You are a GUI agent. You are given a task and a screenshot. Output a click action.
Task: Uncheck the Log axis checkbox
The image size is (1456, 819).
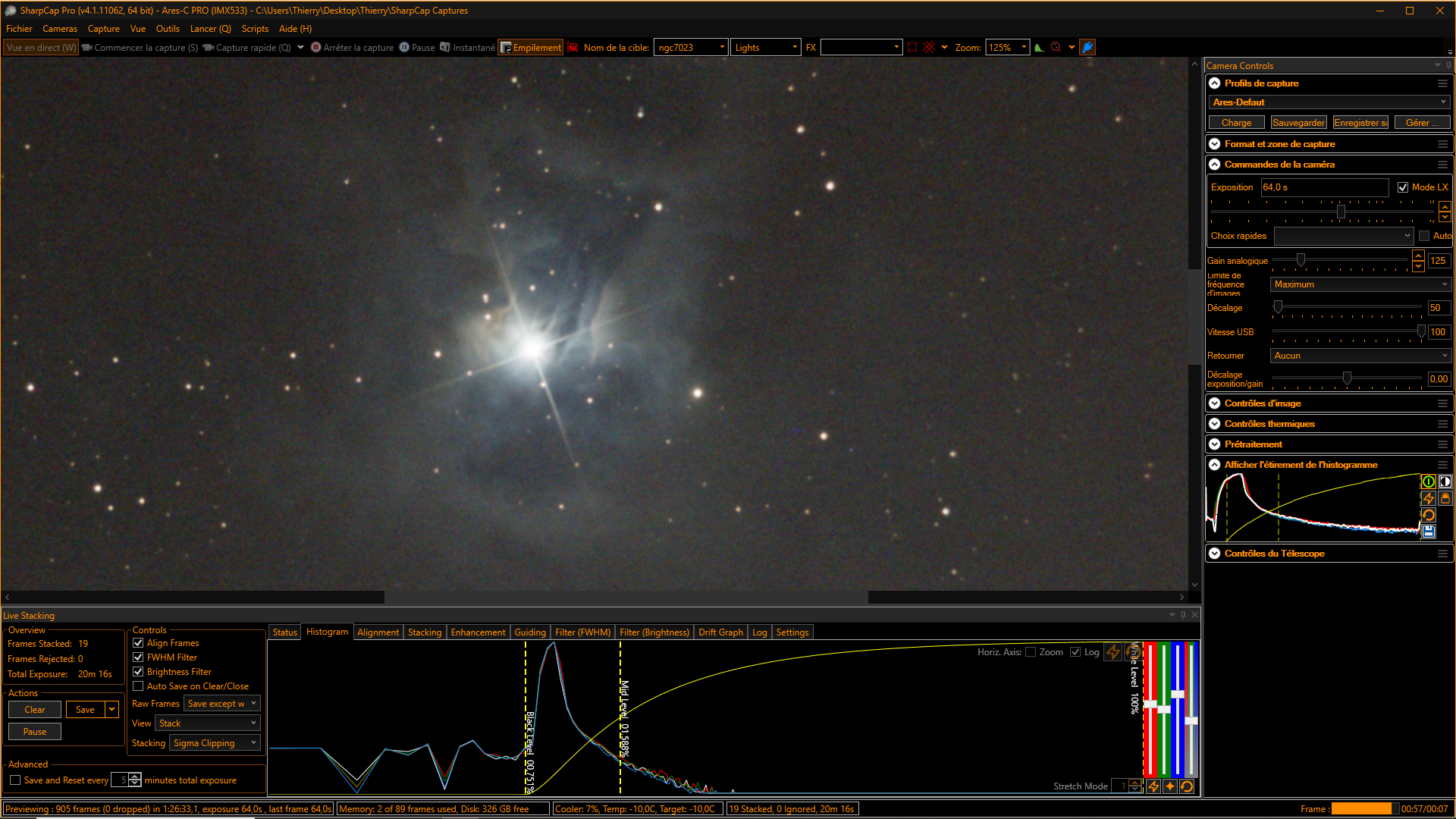(1075, 652)
